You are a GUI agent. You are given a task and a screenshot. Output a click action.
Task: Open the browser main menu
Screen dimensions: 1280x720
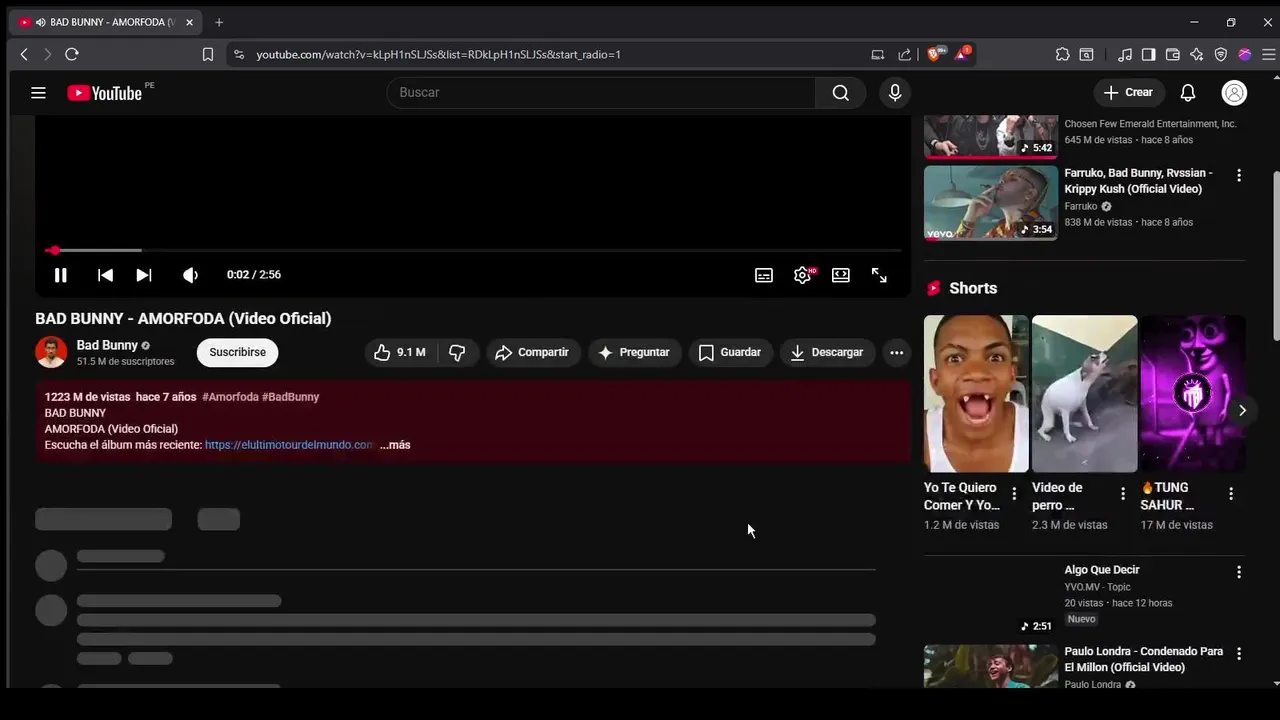click(x=1268, y=54)
